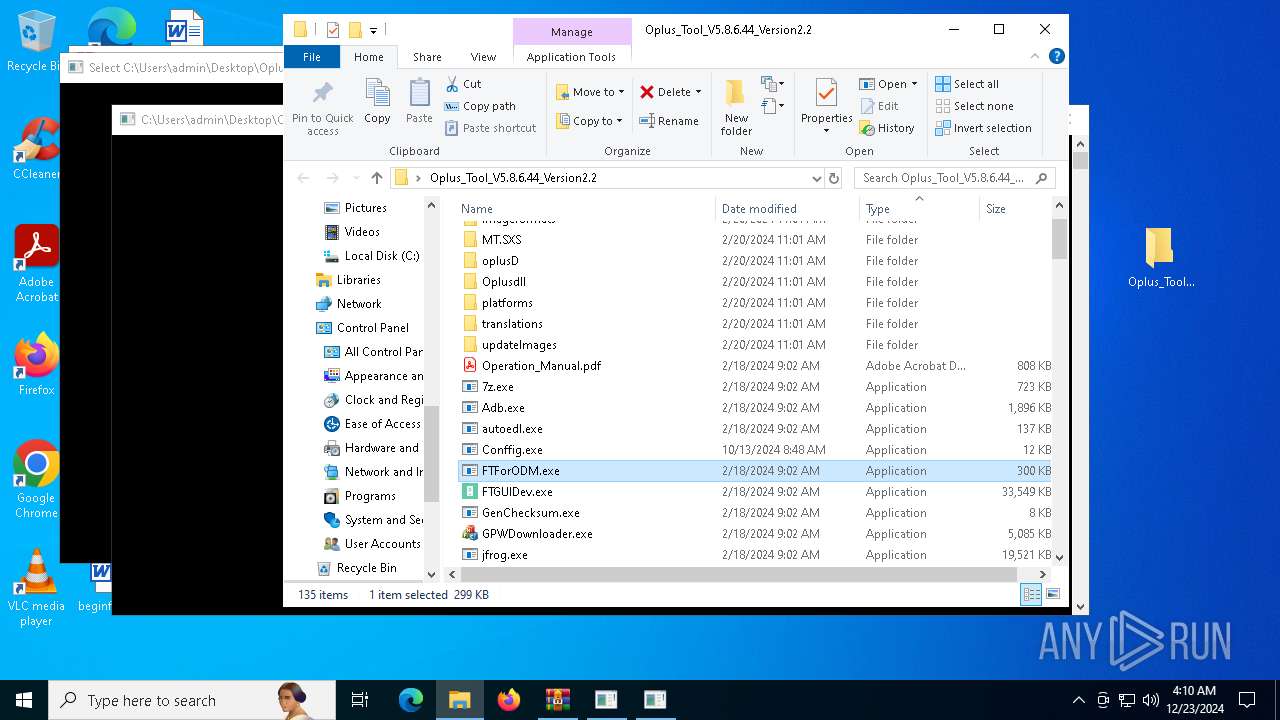Viewport: 1280px width, 720px height.
Task: Sort by the Size column header
Action: (1014, 209)
